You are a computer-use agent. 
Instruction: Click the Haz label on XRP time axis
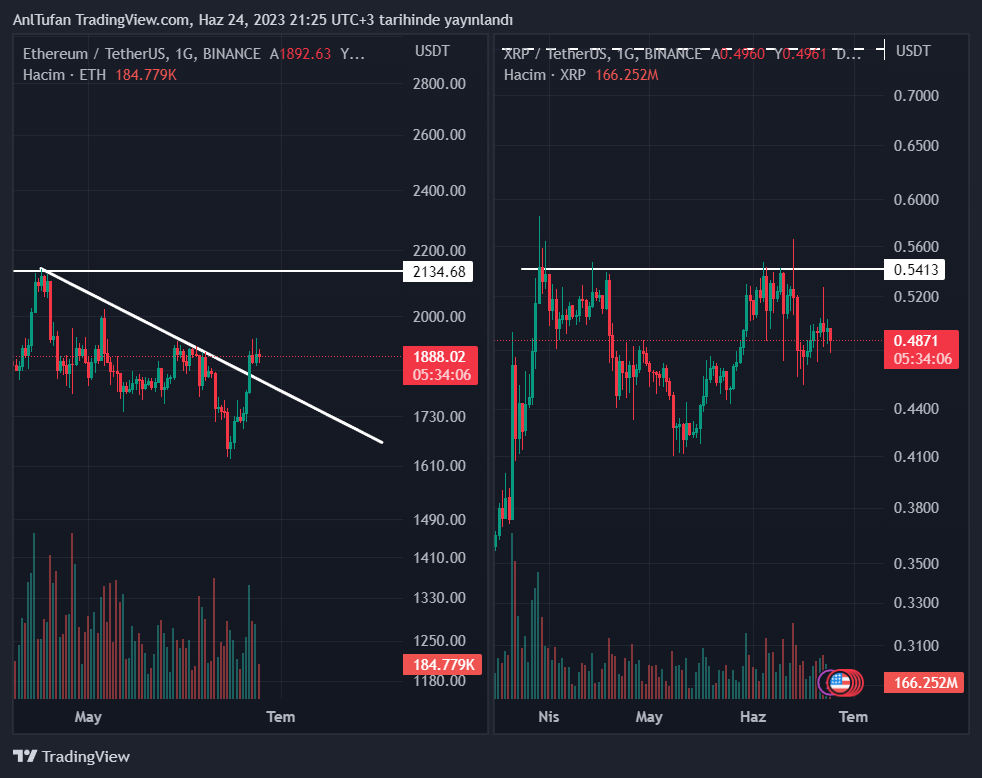click(x=752, y=716)
